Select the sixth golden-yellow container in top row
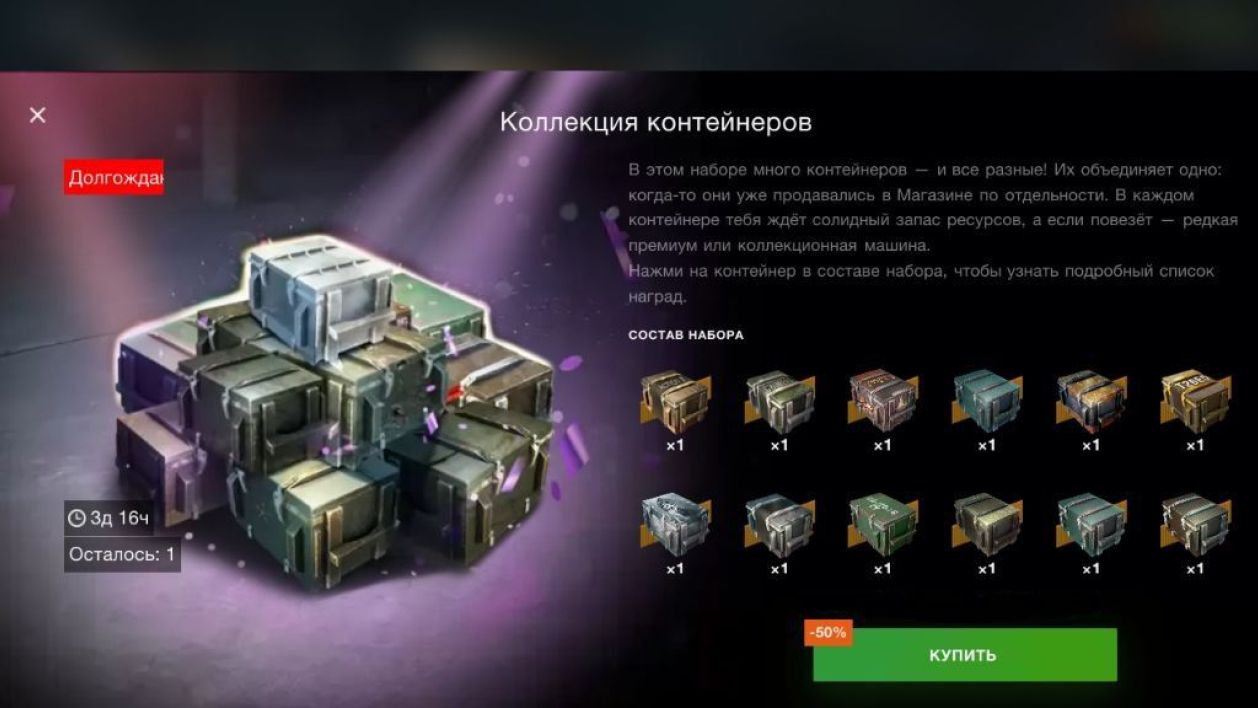Screen dimensions: 1258x708 [1195, 402]
